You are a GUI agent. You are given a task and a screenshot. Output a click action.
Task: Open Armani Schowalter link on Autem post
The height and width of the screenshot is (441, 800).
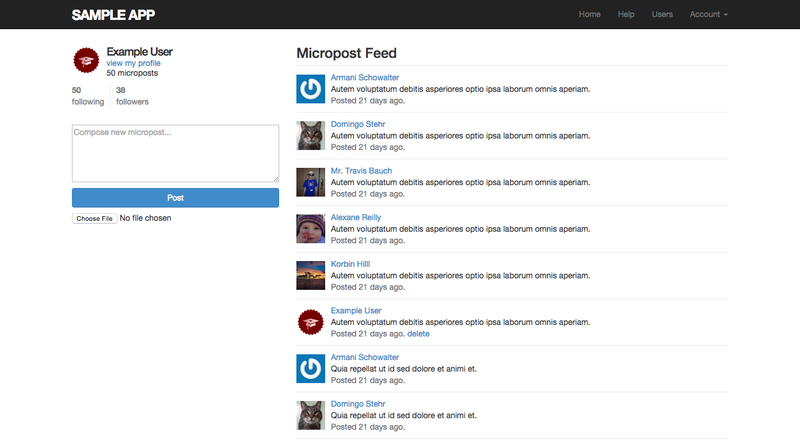coord(364,78)
